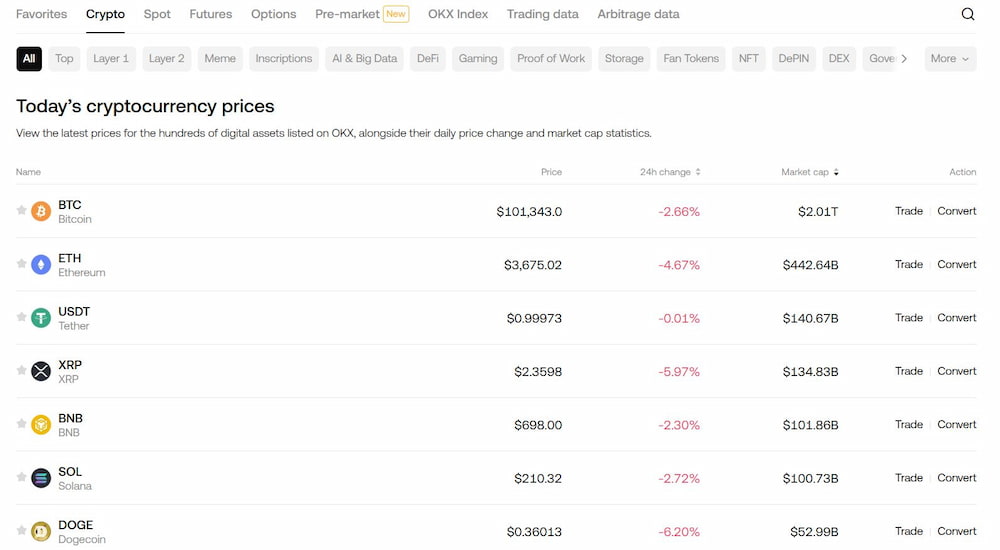1000x550 pixels.
Task: Click the USDT price $0.99973
Action: 534,318
